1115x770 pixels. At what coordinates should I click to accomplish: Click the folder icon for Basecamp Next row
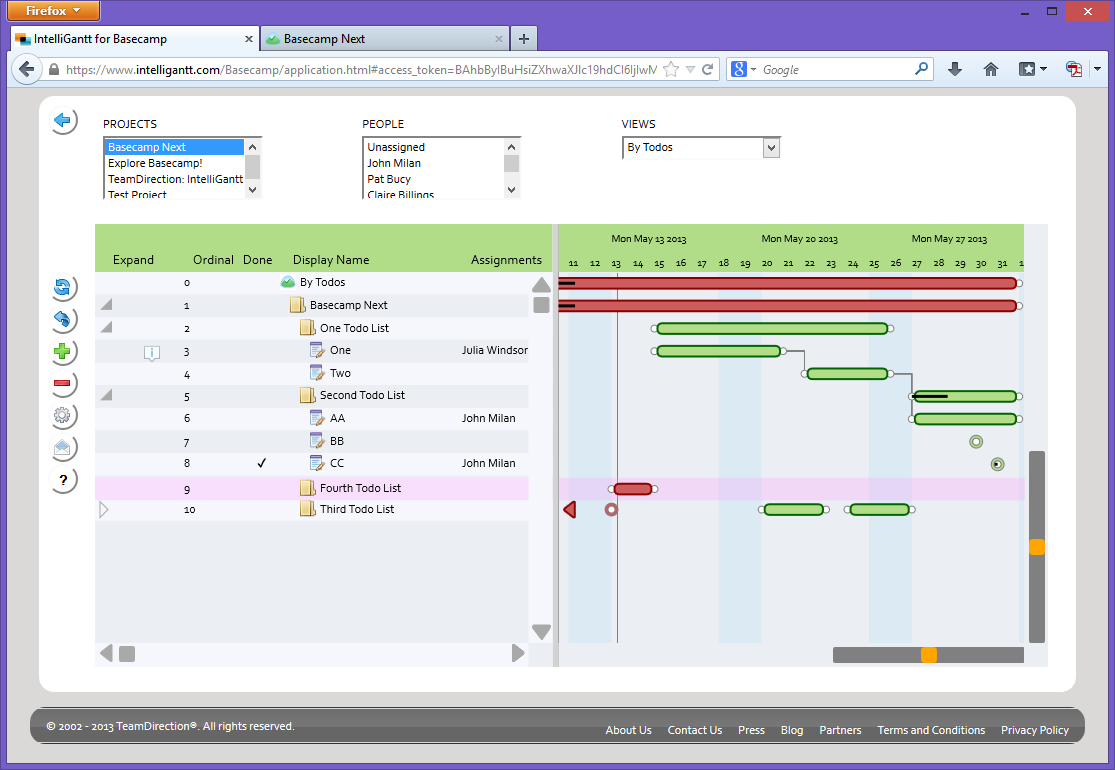point(298,305)
